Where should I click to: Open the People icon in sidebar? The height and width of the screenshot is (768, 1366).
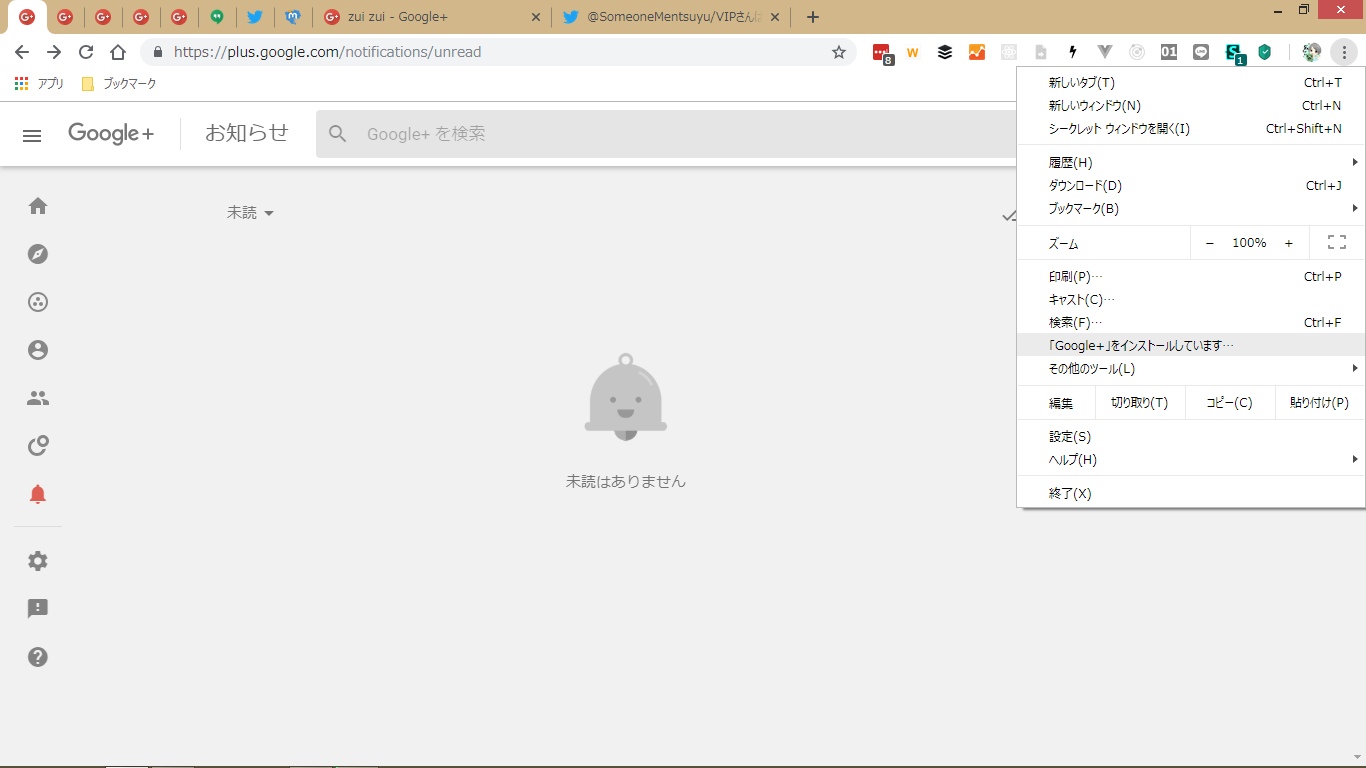click(x=38, y=398)
